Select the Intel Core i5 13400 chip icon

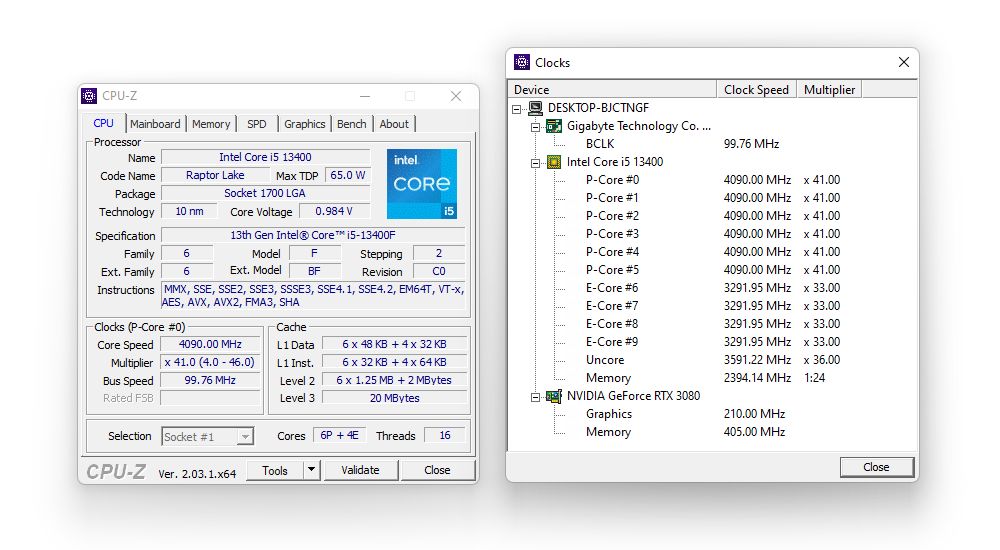pos(554,162)
